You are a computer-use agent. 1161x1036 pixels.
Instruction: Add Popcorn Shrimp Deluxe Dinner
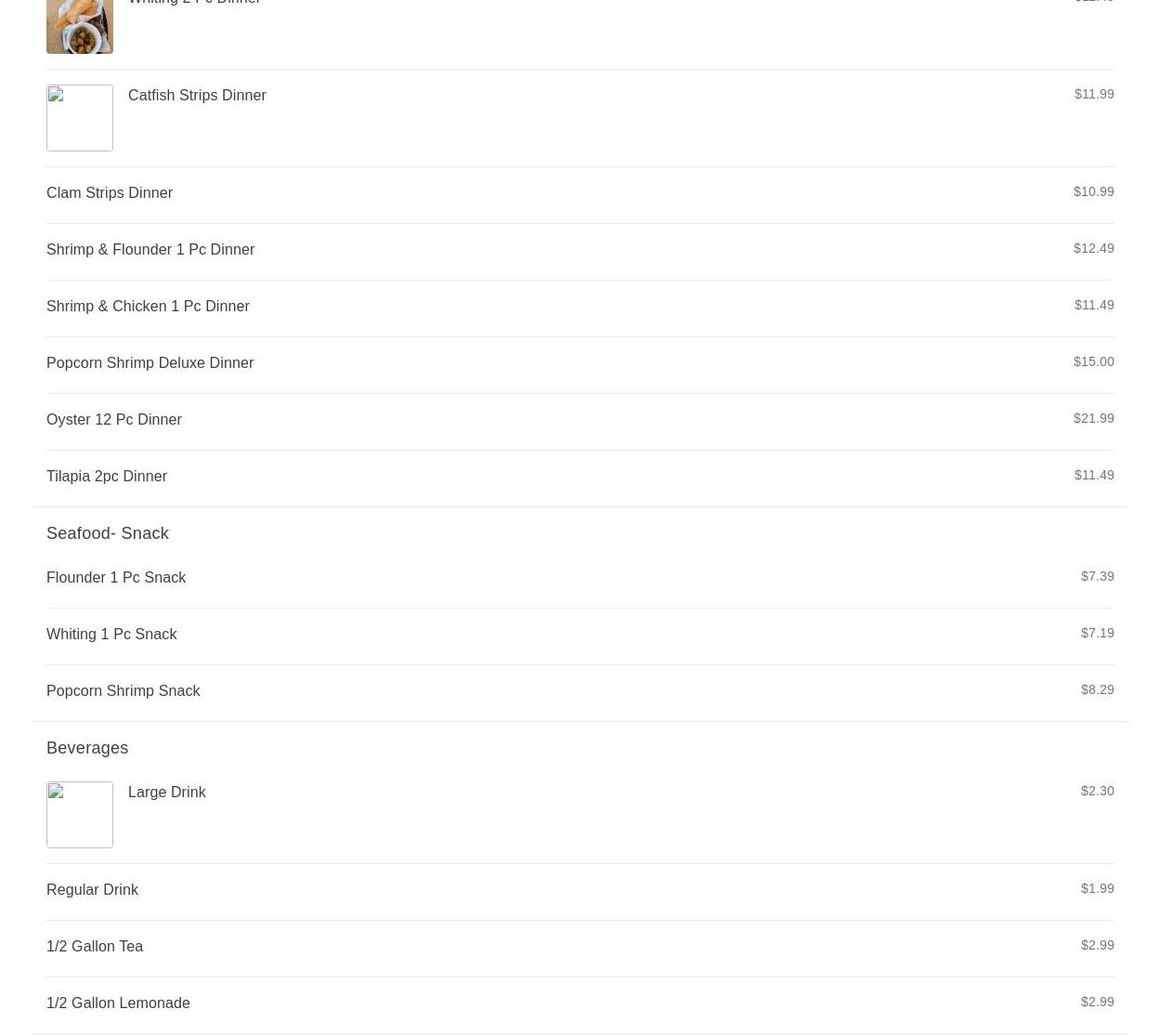[580, 365]
